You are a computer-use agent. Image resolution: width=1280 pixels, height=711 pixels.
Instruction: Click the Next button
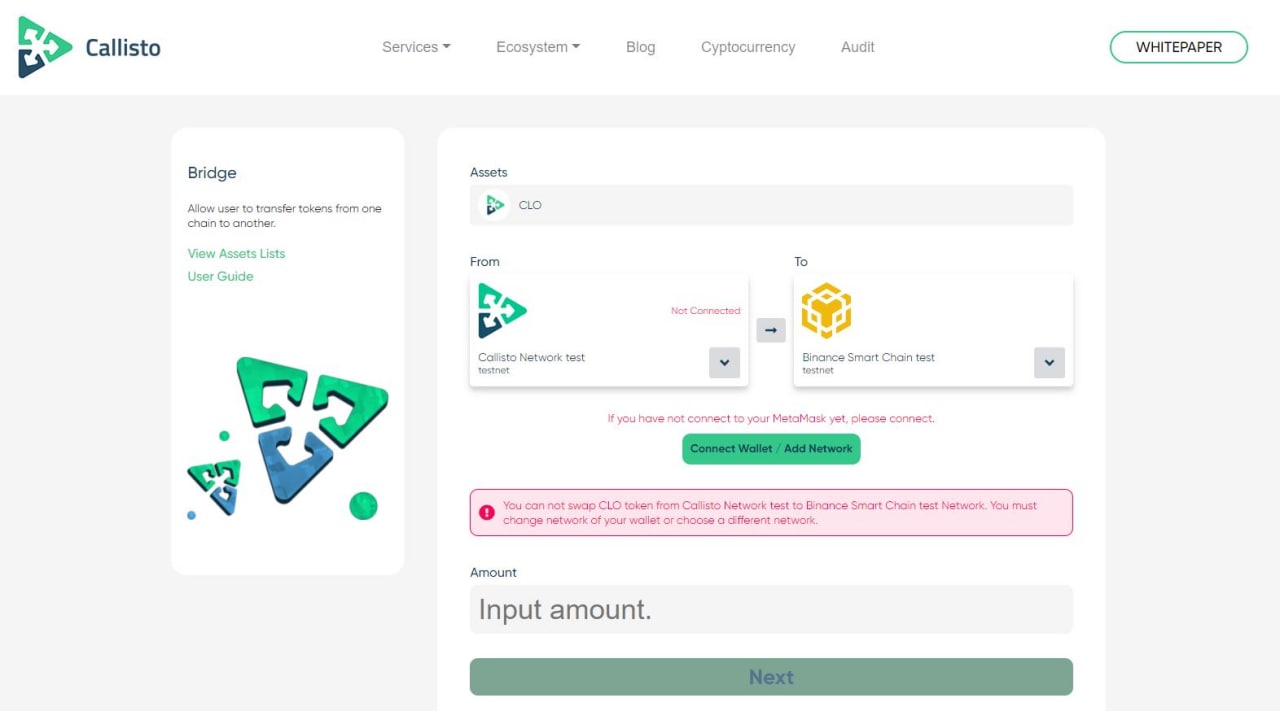(x=771, y=677)
